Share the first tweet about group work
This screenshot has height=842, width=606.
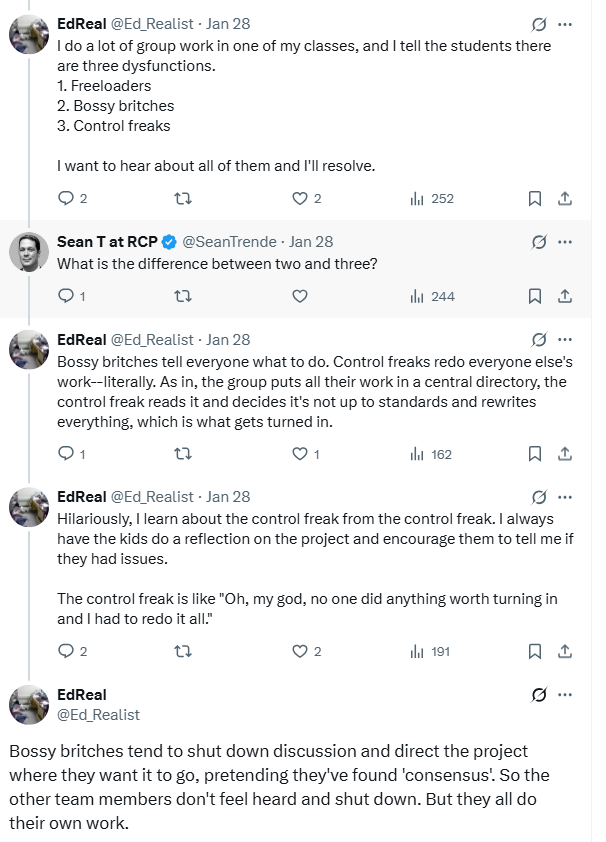click(x=564, y=199)
